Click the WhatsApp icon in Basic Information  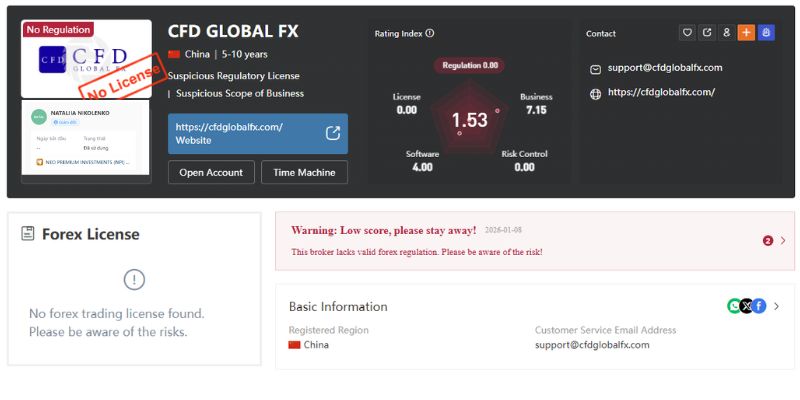tap(734, 306)
